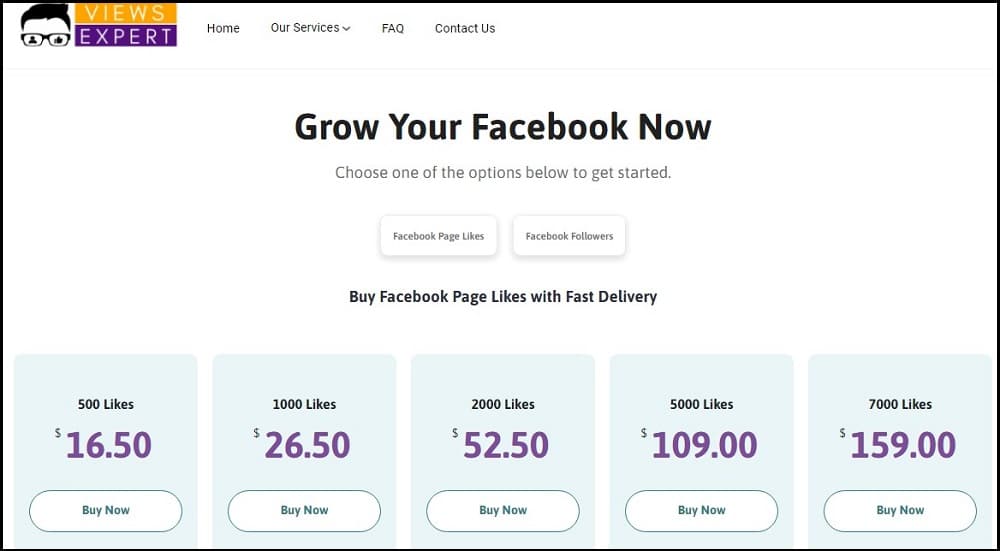1000x551 pixels.
Task: Click the $109.00 price text
Action: (700, 444)
